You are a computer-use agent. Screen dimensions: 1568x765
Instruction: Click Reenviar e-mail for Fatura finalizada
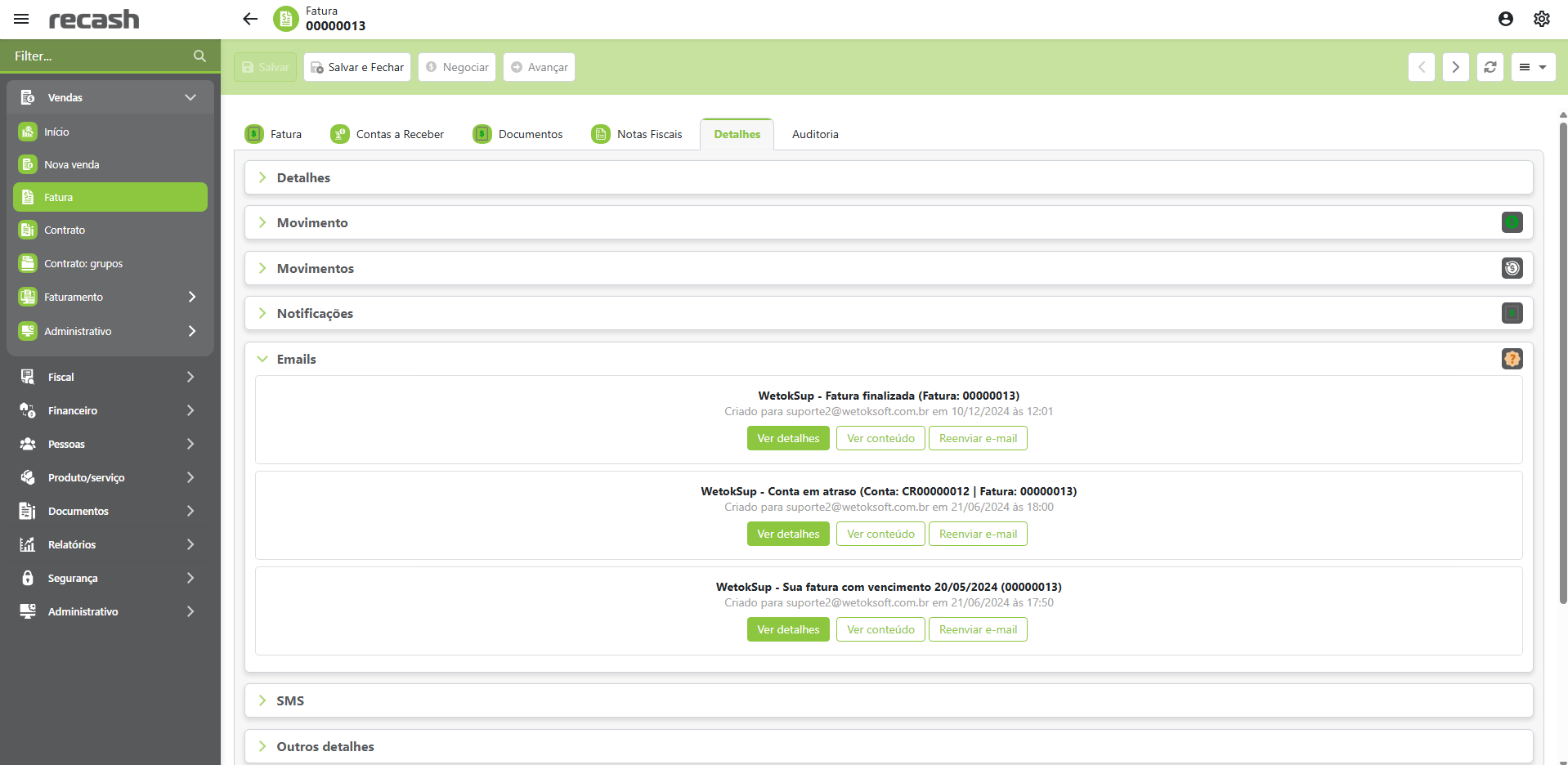(978, 438)
